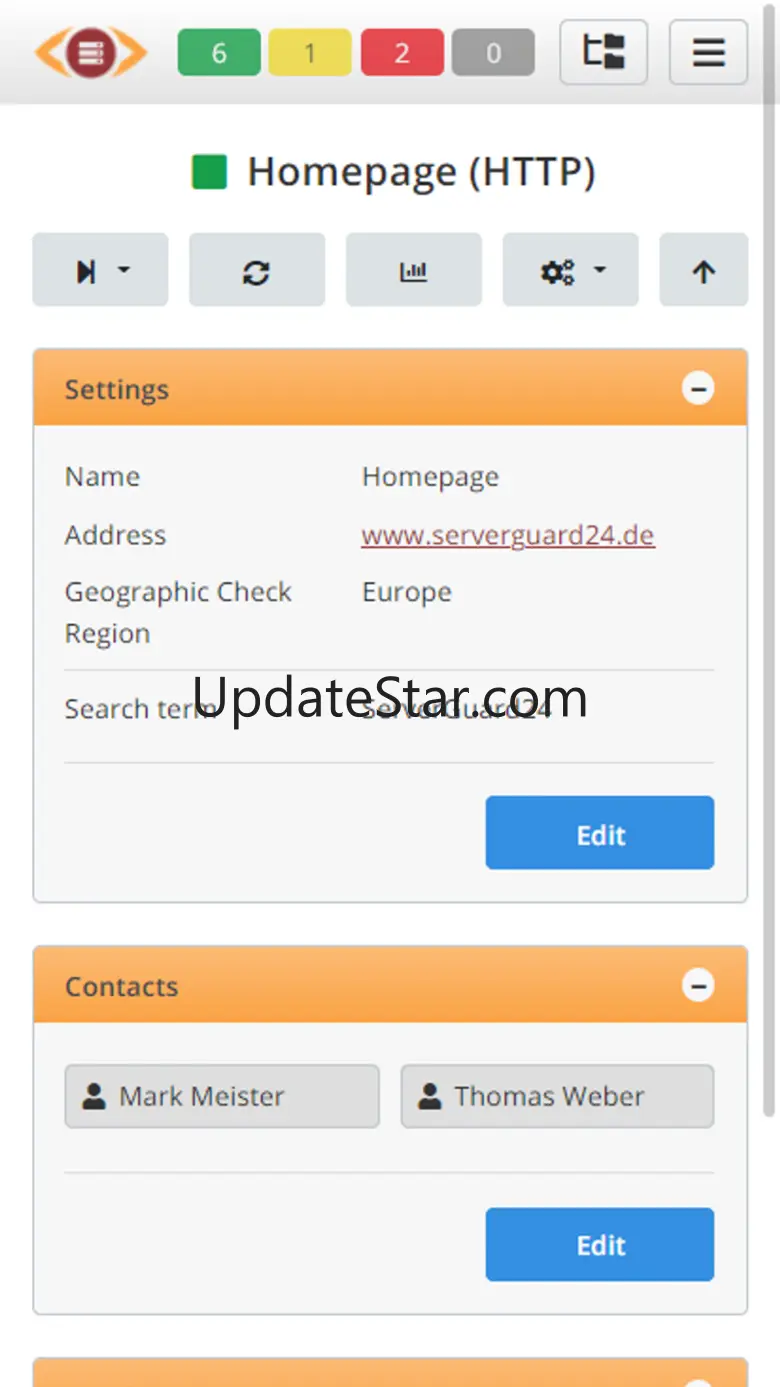This screenshot has height=1387, width=780.
Task: Click the Homepage name value
Action: 430,477
